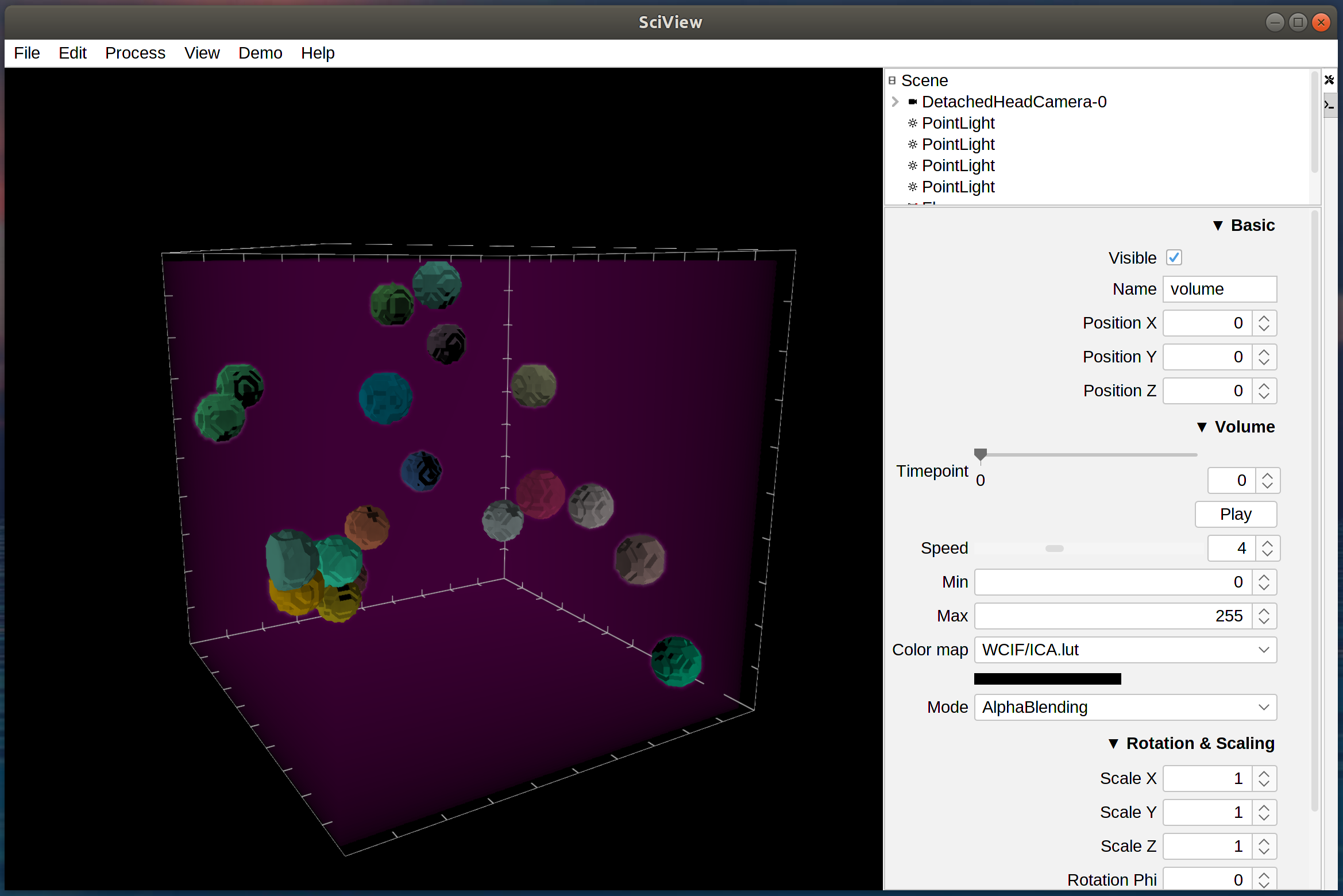This screenshot has width=1343, height=896.
Task: Increase Position X with up arrow
Action: pos(1264,318)
